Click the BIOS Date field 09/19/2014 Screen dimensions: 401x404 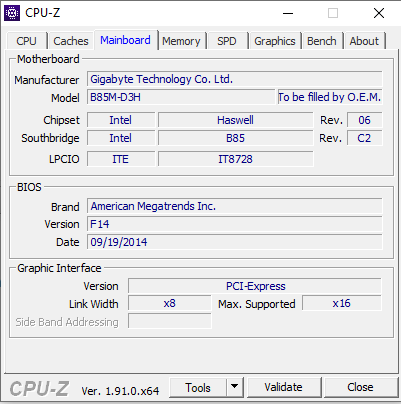click(x=235, y=242)
